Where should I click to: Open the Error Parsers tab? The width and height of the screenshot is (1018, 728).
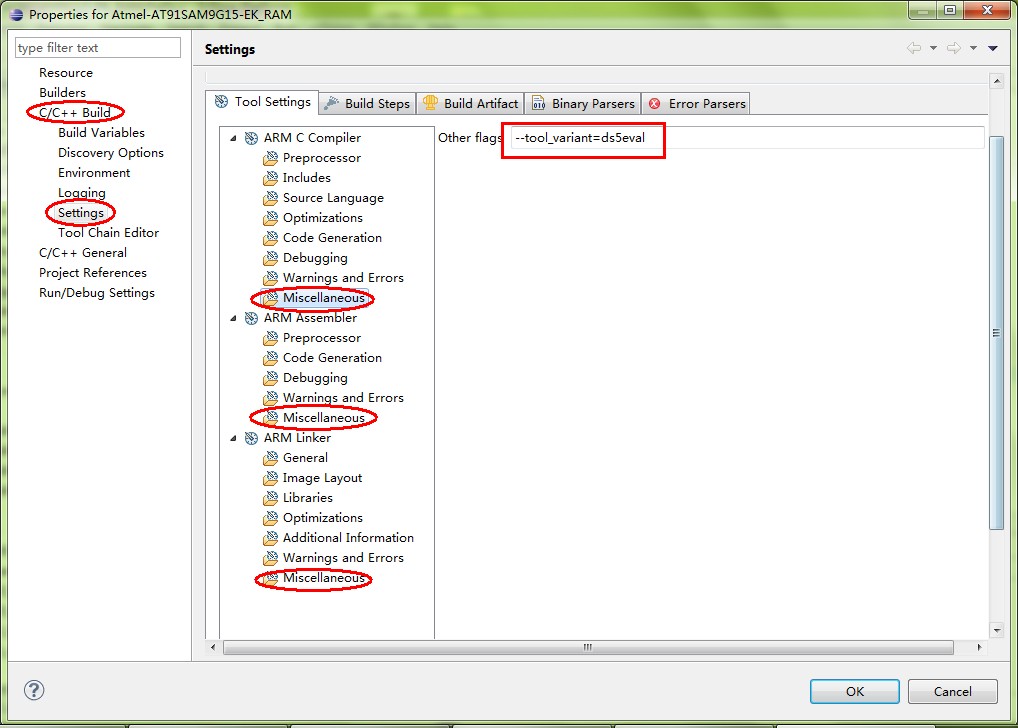pyautogui.click(x=697, y=103)
